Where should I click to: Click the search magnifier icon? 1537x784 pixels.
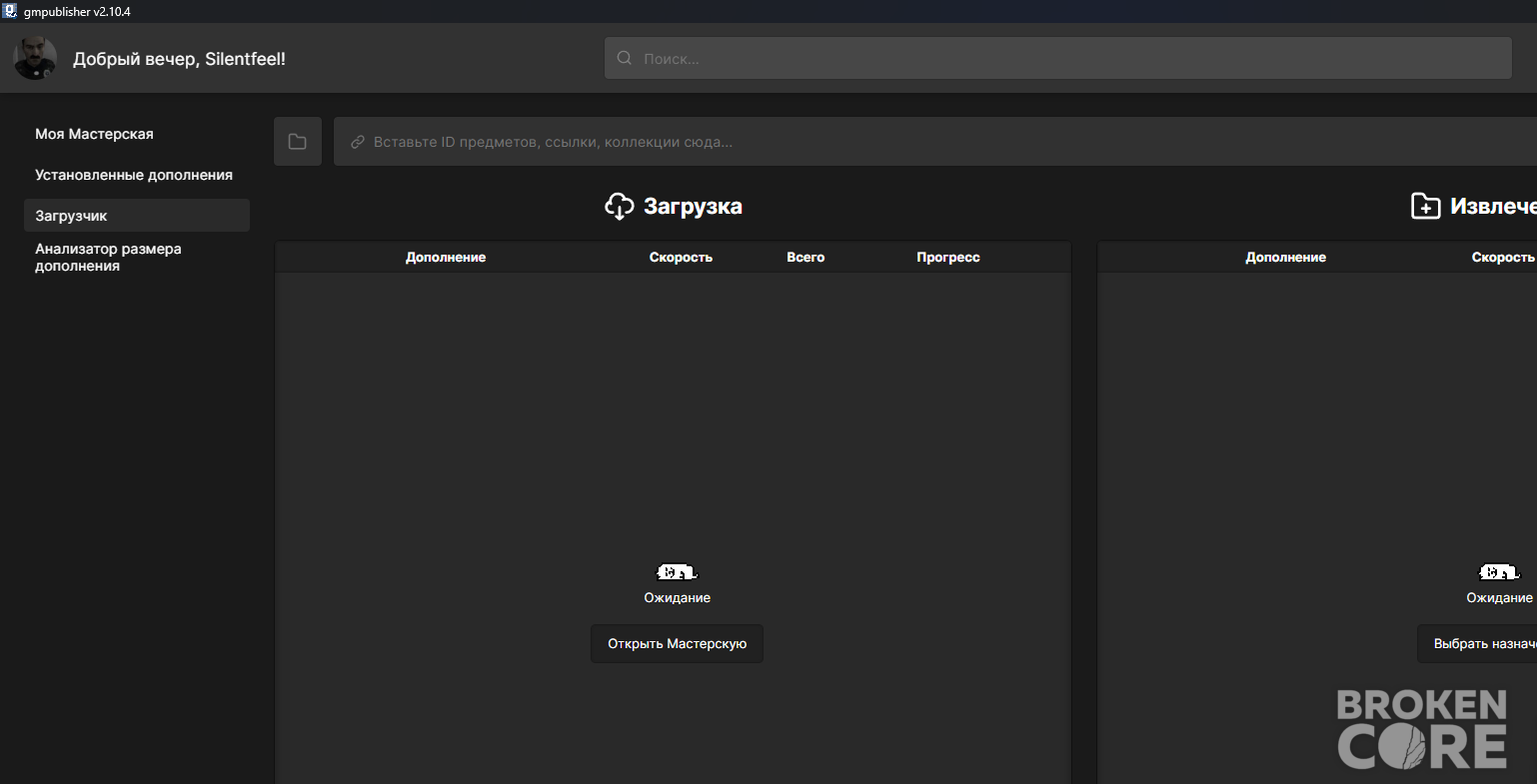tap(625, 58)
